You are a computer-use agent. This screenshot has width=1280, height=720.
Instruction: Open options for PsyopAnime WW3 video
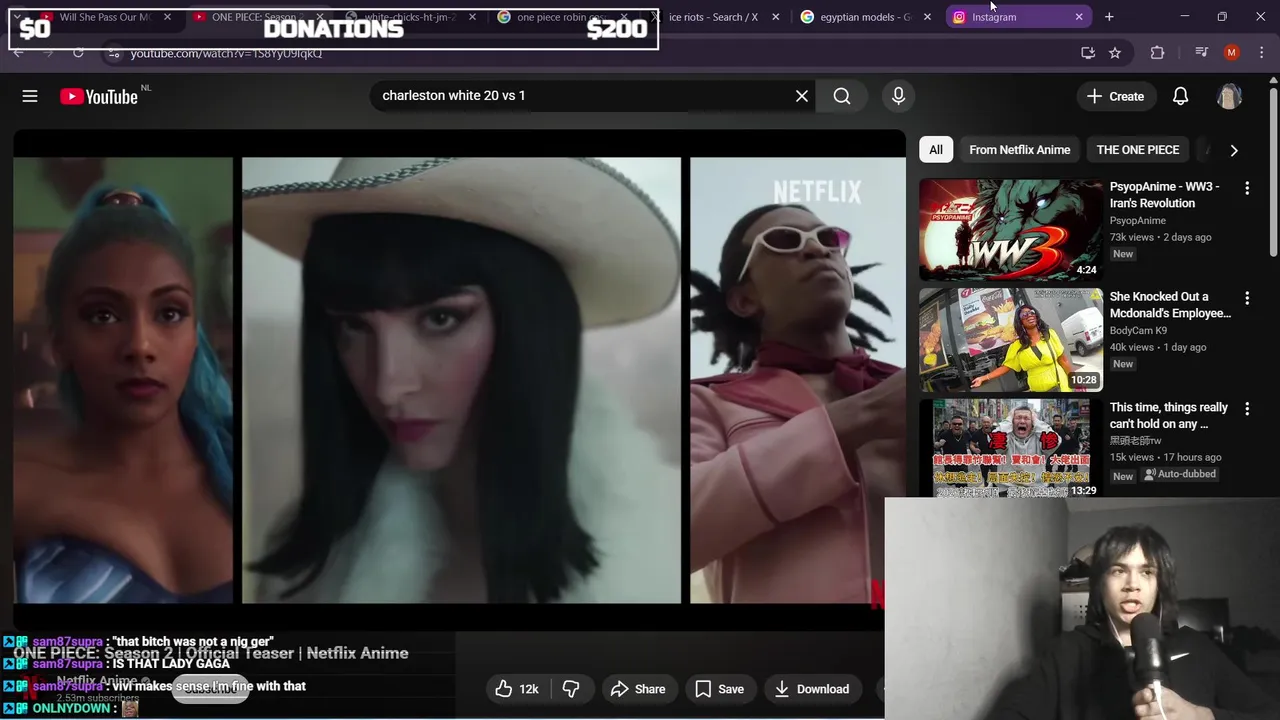coord(1247,188)
